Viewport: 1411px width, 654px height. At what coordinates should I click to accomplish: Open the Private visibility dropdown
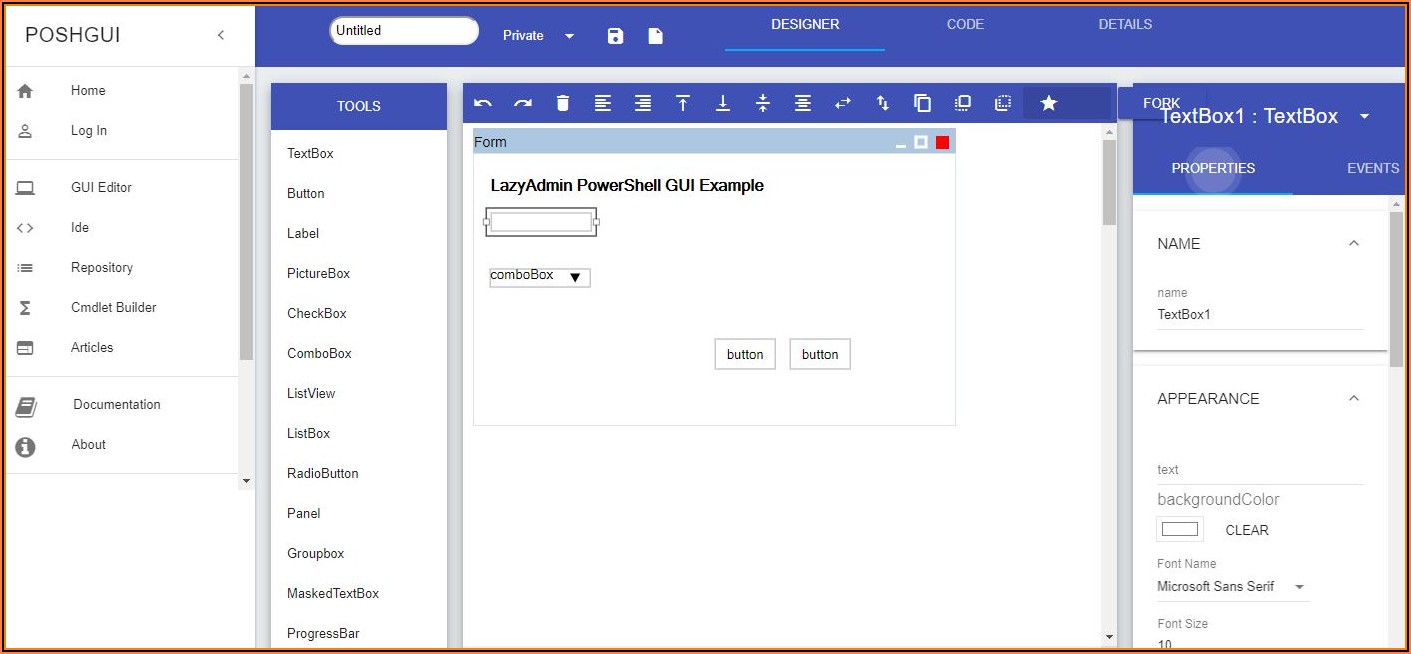coord(539,36)
